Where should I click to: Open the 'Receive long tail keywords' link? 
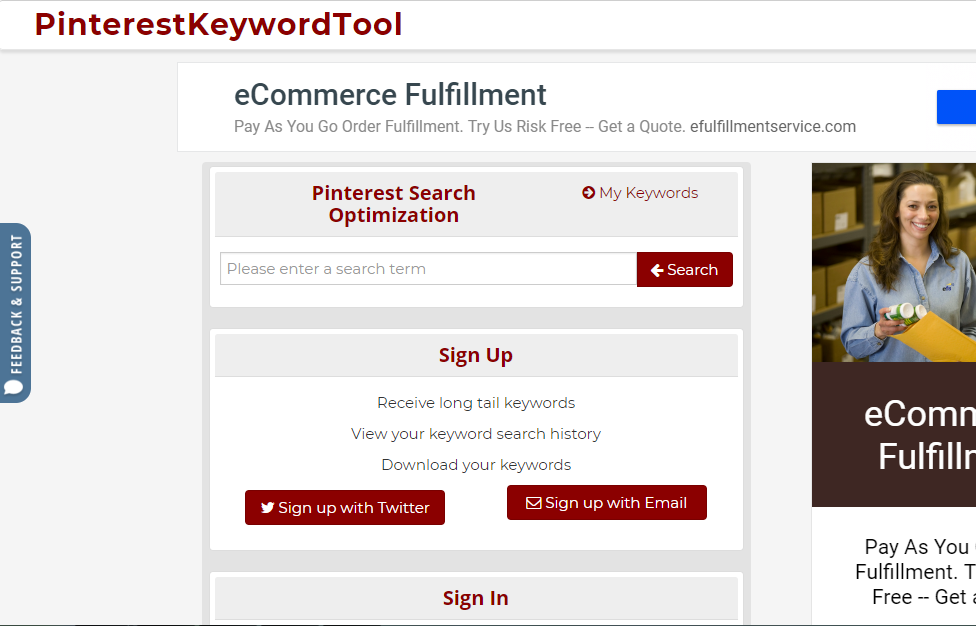pos(476,402)
